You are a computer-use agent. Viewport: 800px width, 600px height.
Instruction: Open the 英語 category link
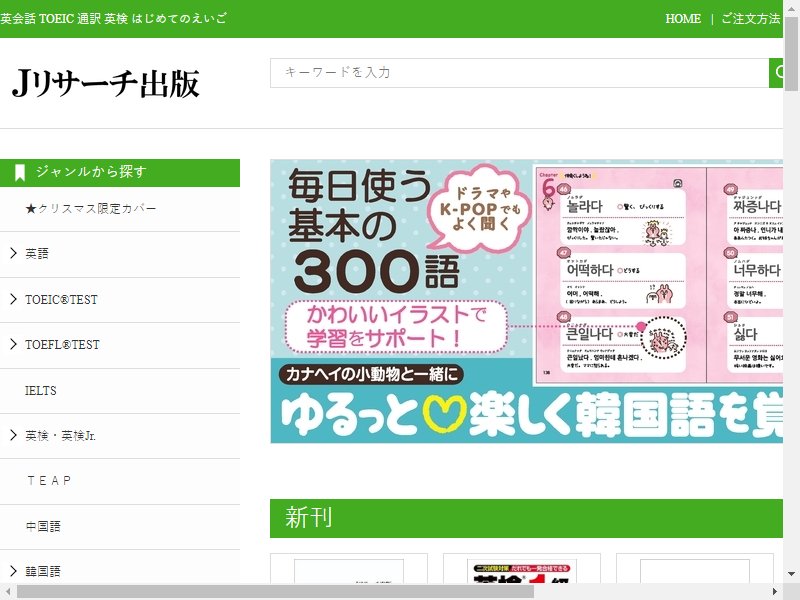pos(37,254)
